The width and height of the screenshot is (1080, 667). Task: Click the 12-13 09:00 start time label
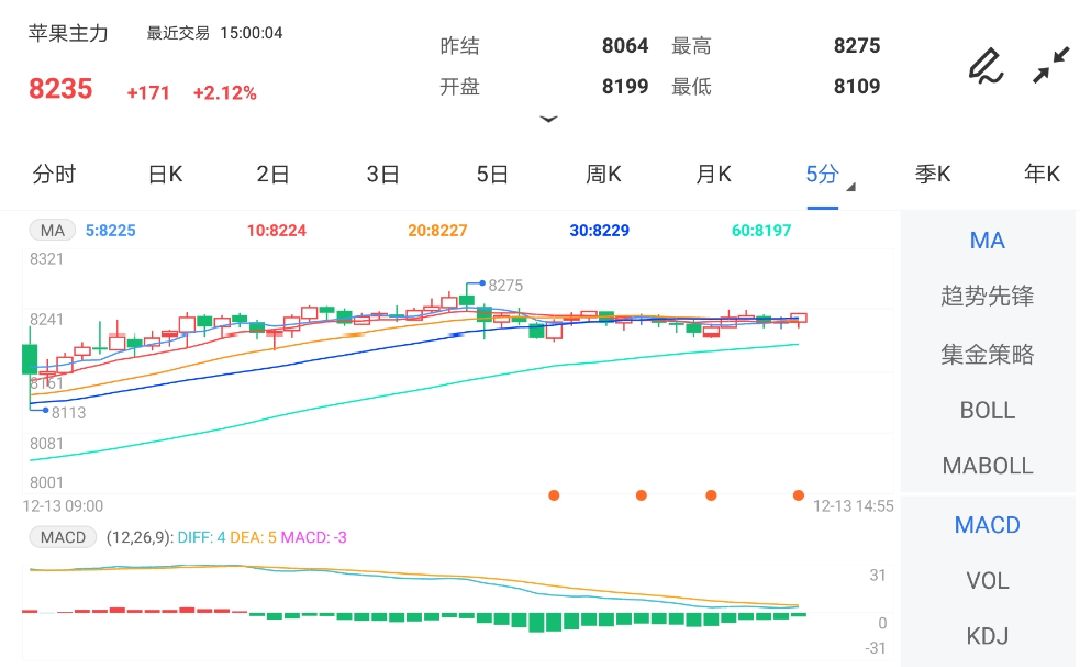click(x=63, y=506)
